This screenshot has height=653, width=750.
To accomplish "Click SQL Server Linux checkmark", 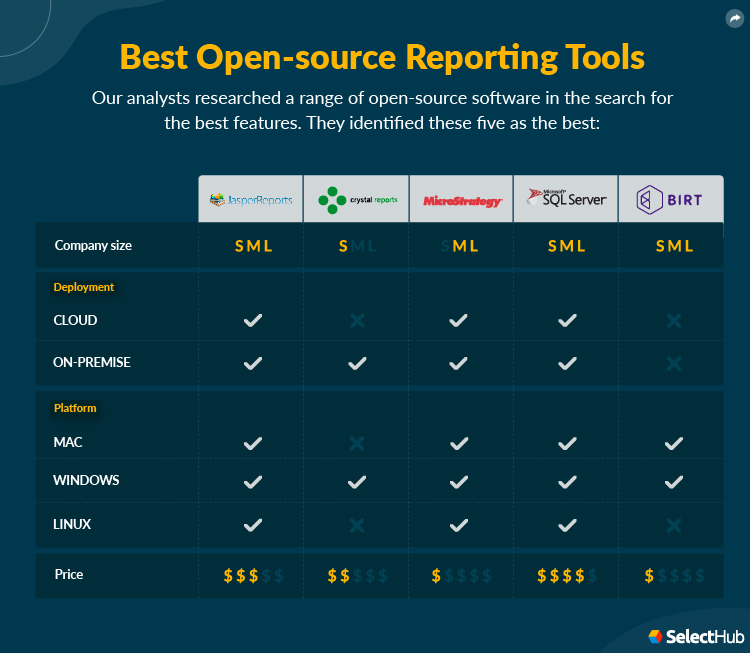I will [x=567, y=525].
